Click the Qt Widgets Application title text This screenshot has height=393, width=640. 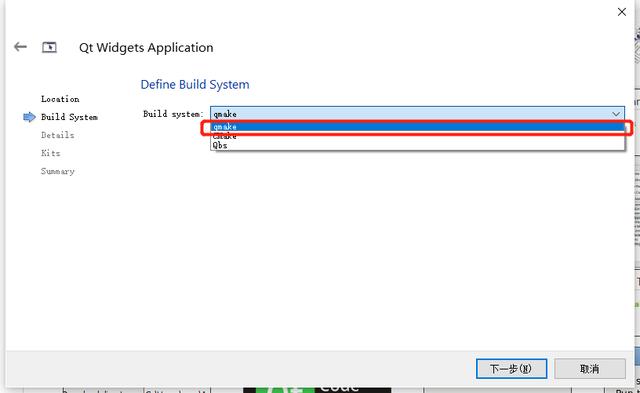click(x=146, y=48)
